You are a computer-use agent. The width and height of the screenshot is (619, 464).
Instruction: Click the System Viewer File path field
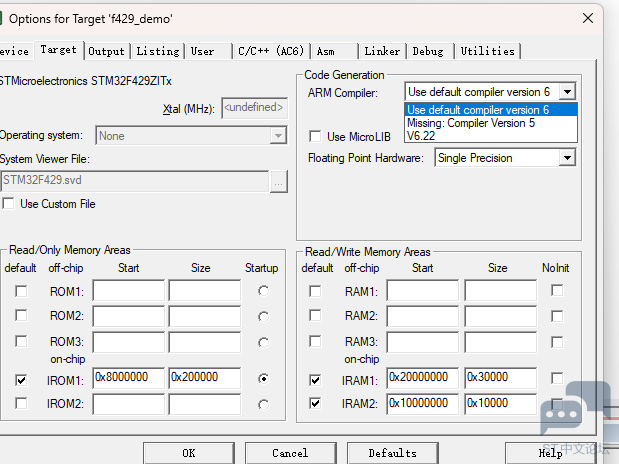(135, 180)
